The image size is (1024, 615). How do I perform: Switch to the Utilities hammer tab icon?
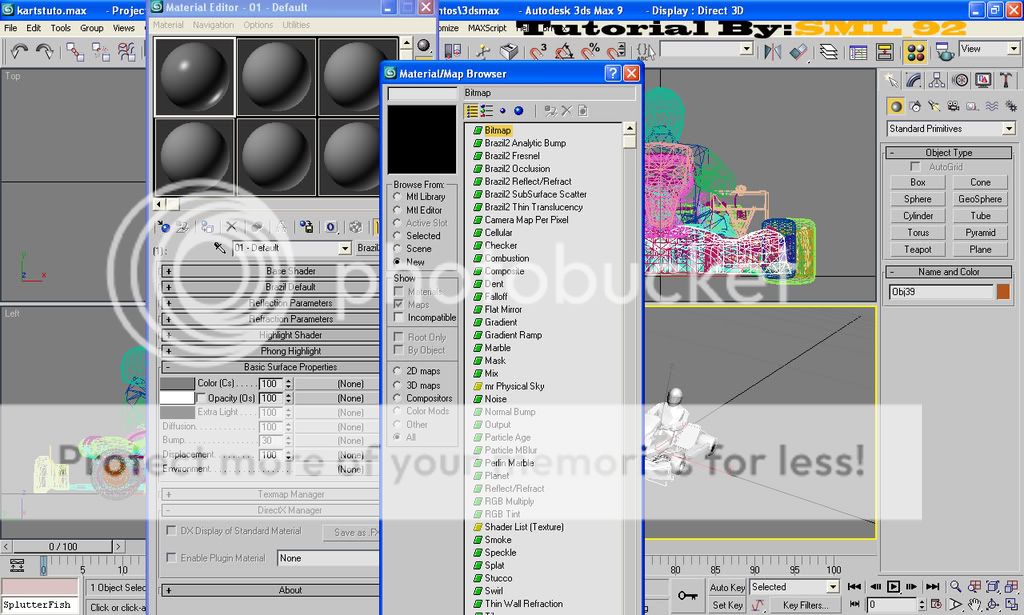pyautogui.click(x=1006, y=80)
